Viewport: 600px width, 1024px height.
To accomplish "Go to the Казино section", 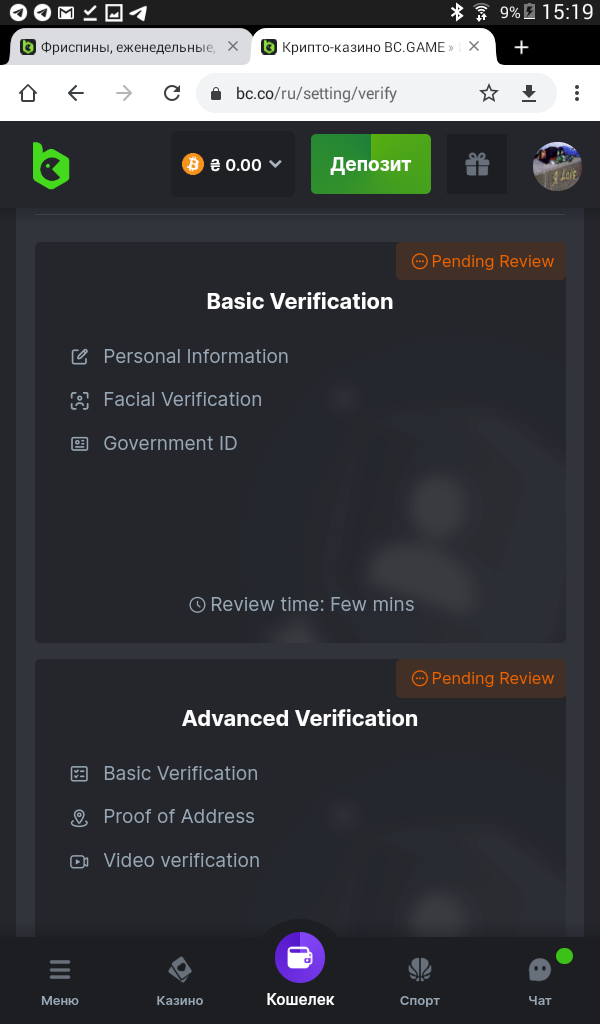I will pyautogui.click(x=180, y=981).
